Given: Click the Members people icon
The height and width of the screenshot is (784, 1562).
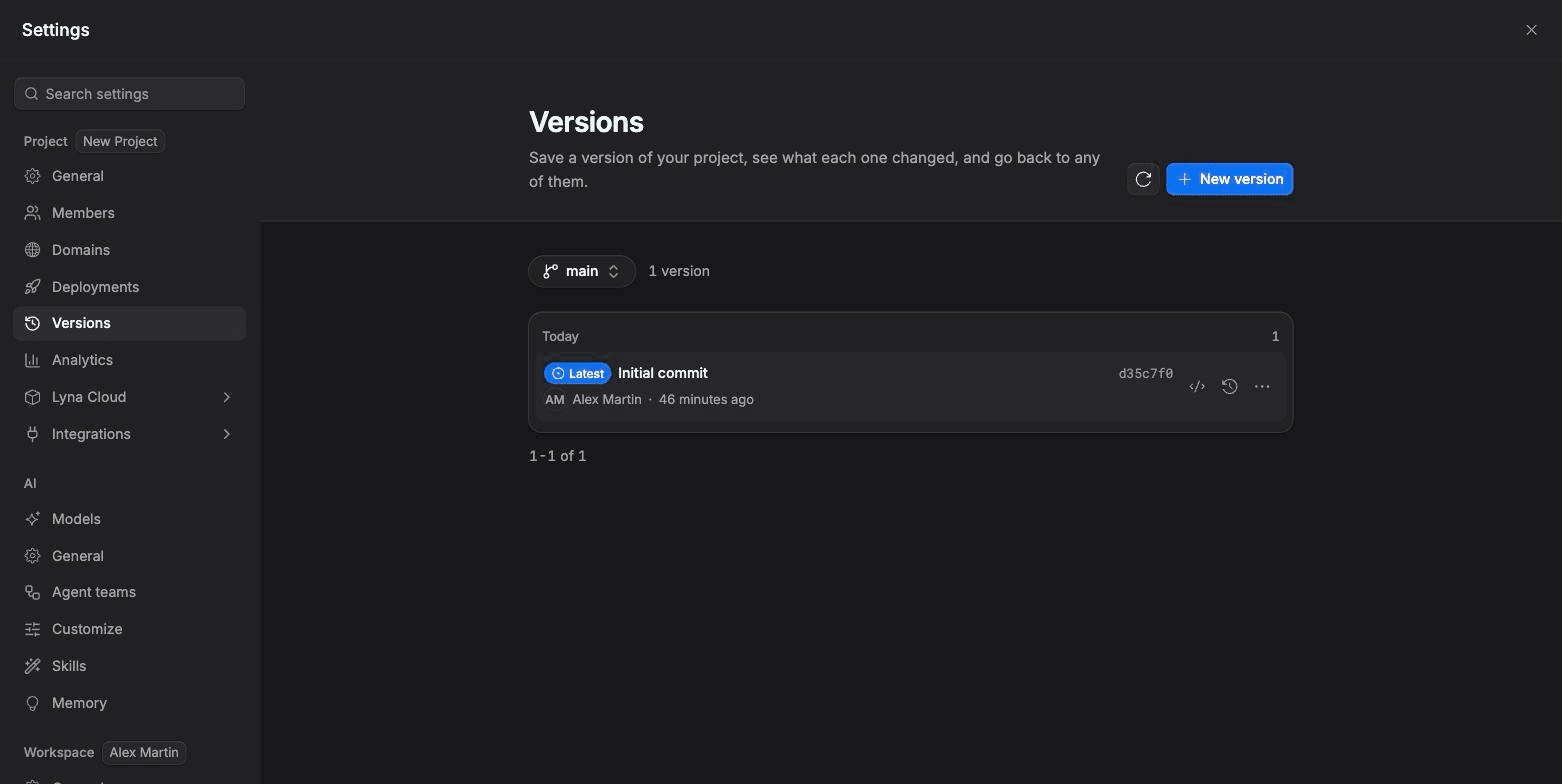Looking at the screenshot, I should [x=32, y=213].
